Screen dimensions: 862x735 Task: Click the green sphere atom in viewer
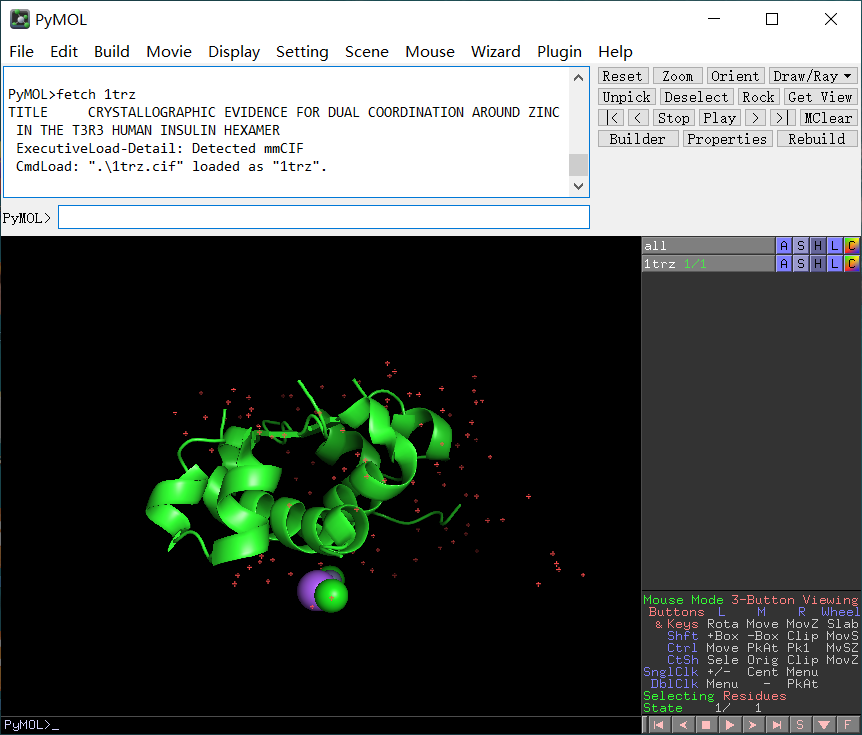[332, 596]
